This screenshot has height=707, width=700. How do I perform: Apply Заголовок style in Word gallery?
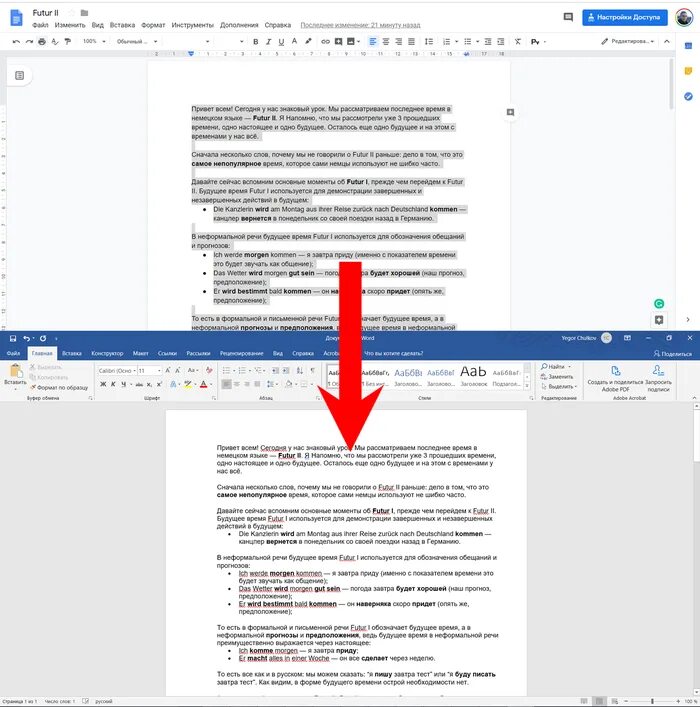[x=474, y=376]
